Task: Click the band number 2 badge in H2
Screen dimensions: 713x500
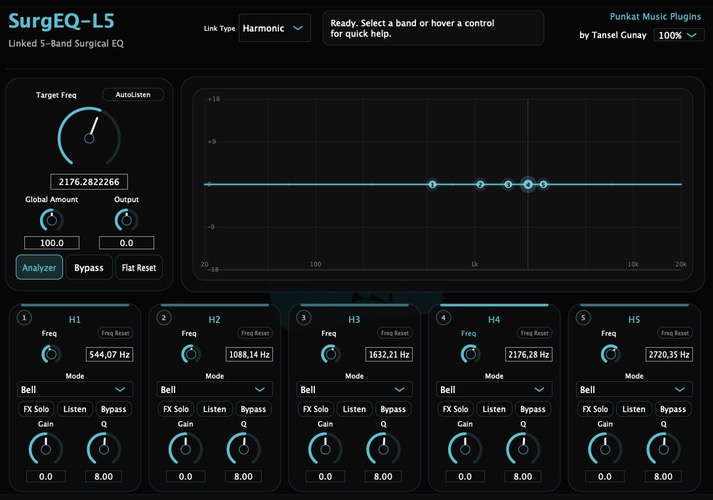Action: click(x=164, y=317)
